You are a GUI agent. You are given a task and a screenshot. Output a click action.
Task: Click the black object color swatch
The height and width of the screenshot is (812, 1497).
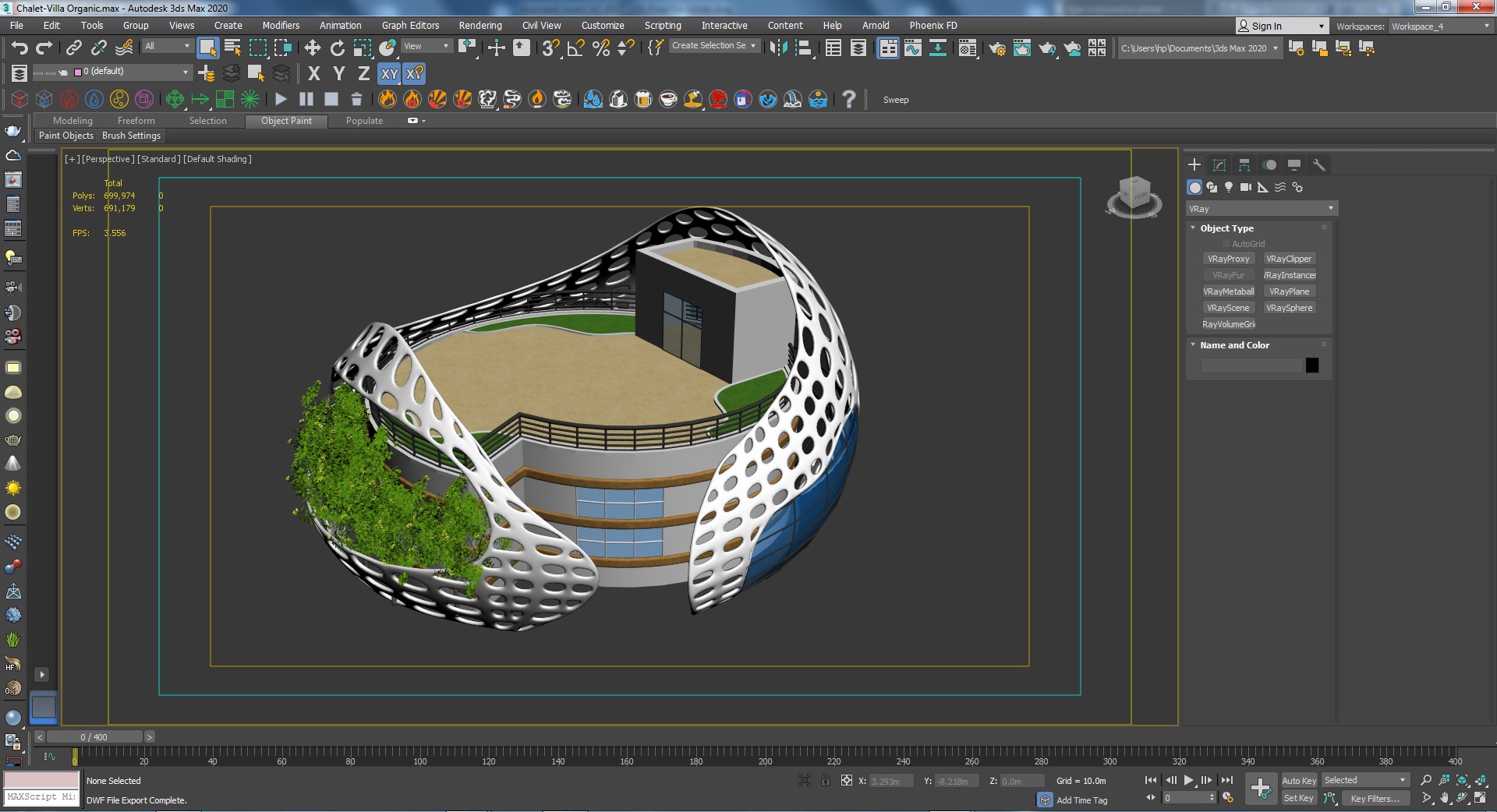point(1312,365)
